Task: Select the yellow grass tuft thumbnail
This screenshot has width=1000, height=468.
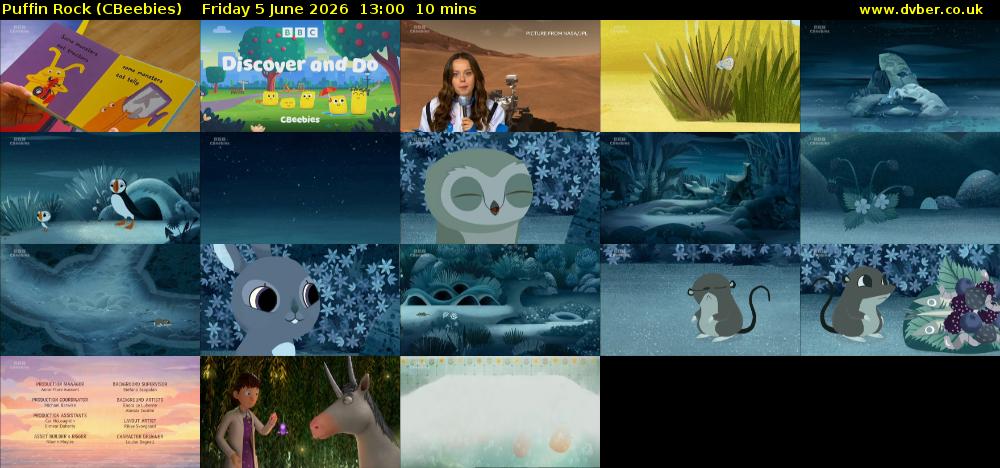Action: (x=700, y=76)
